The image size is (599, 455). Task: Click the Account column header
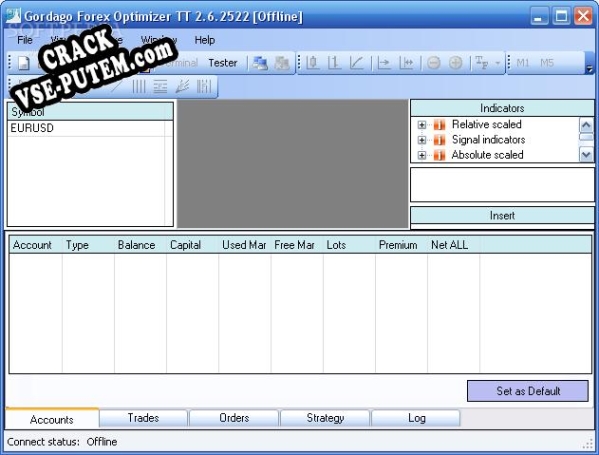[x=36, y=245]
